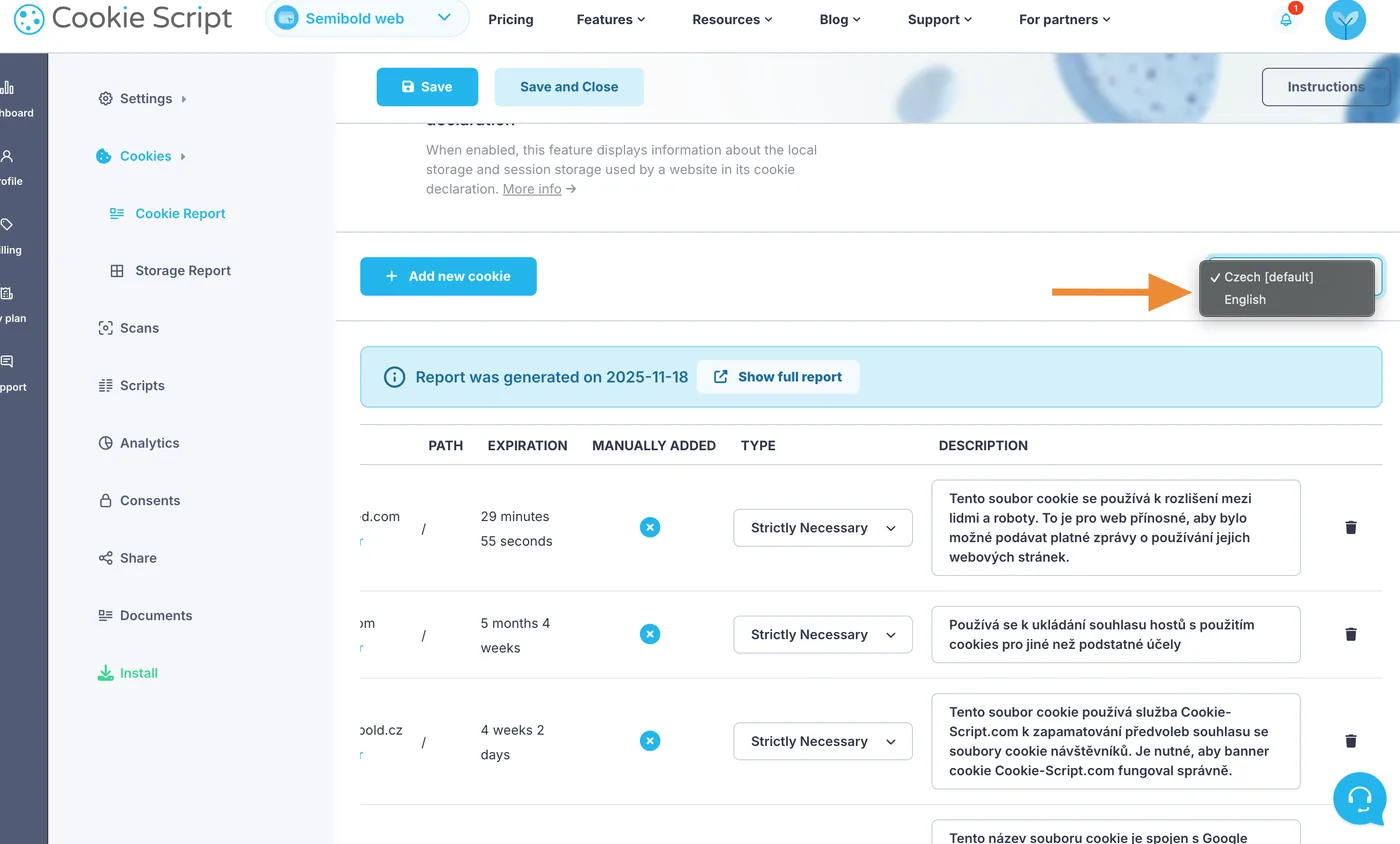Open Storage Report in sidebar
The width and height of the screenshot is (1400, 844).
pos(170,271)
